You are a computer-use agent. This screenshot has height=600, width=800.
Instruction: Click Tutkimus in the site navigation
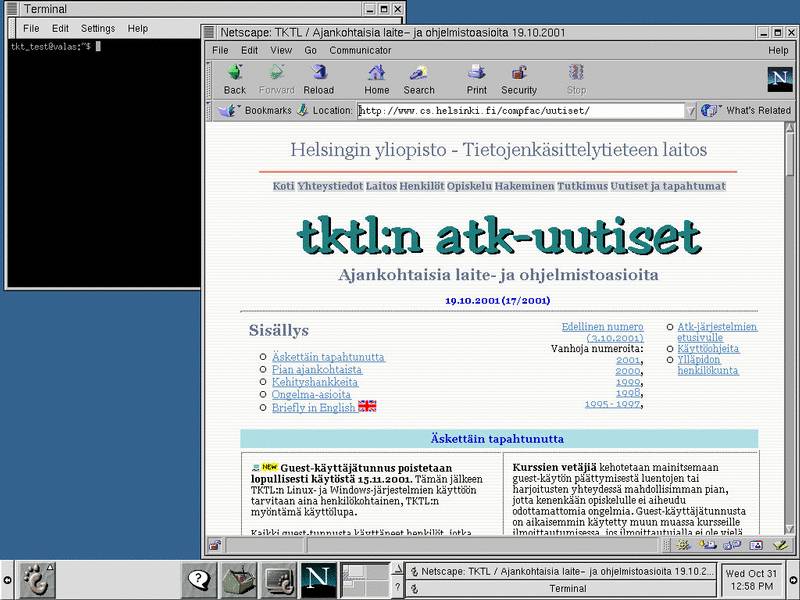pyautogui.click(x=582, y=186)
